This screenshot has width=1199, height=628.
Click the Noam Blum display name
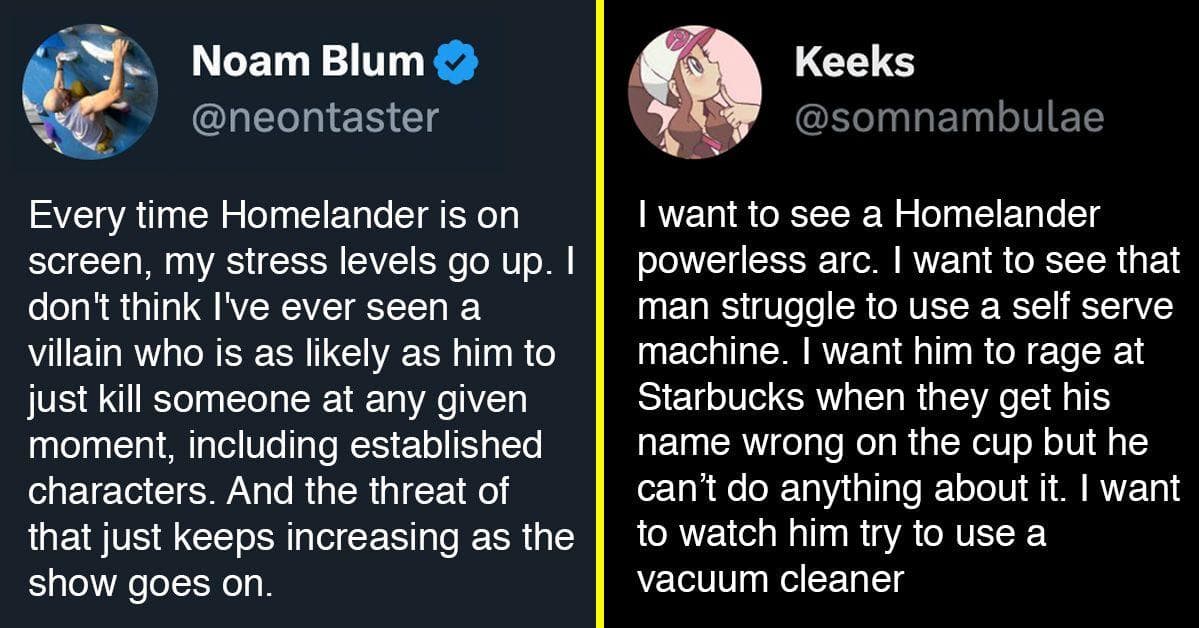[x=307, y=63]
